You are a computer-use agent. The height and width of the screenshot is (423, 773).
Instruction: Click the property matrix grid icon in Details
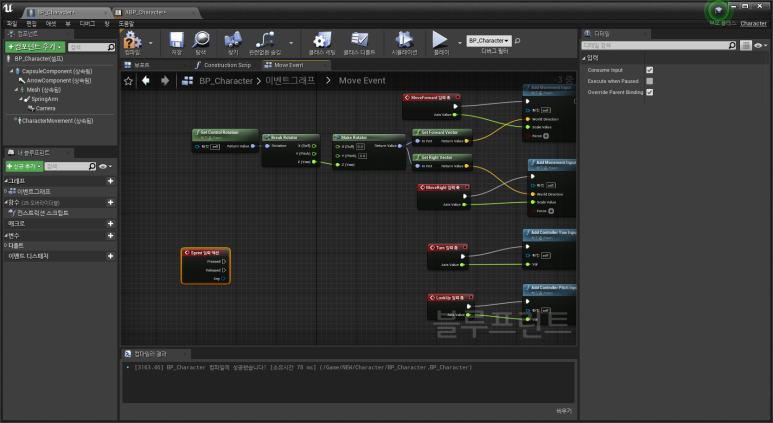pyautogui.click(x=746, y=45)
